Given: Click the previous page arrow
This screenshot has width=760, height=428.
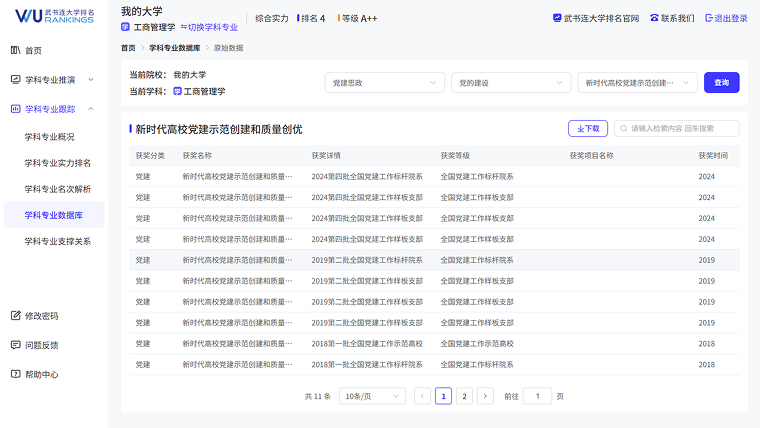Looking at the screenshot, I should click(x=422, y=396).
